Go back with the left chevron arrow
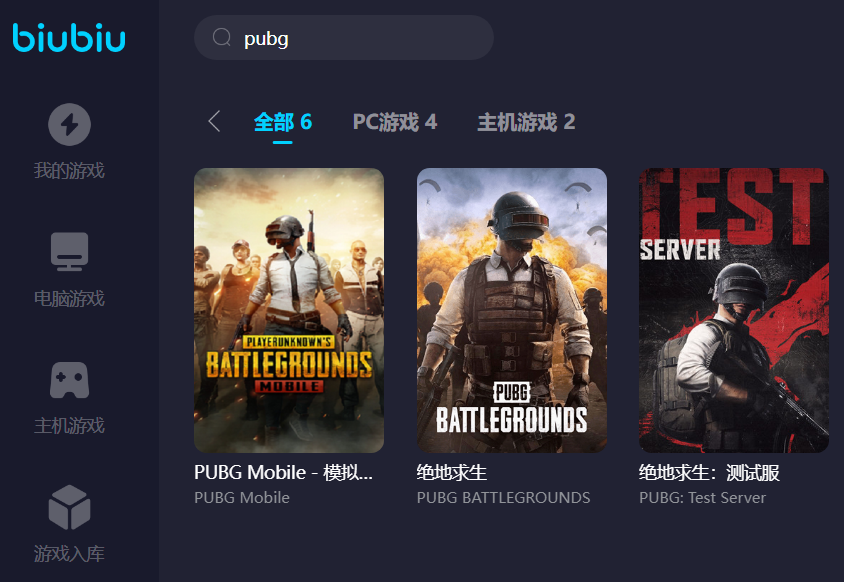The width and height of the screenshot is (844, 582). pyautogui.click(x=214, y=121)
